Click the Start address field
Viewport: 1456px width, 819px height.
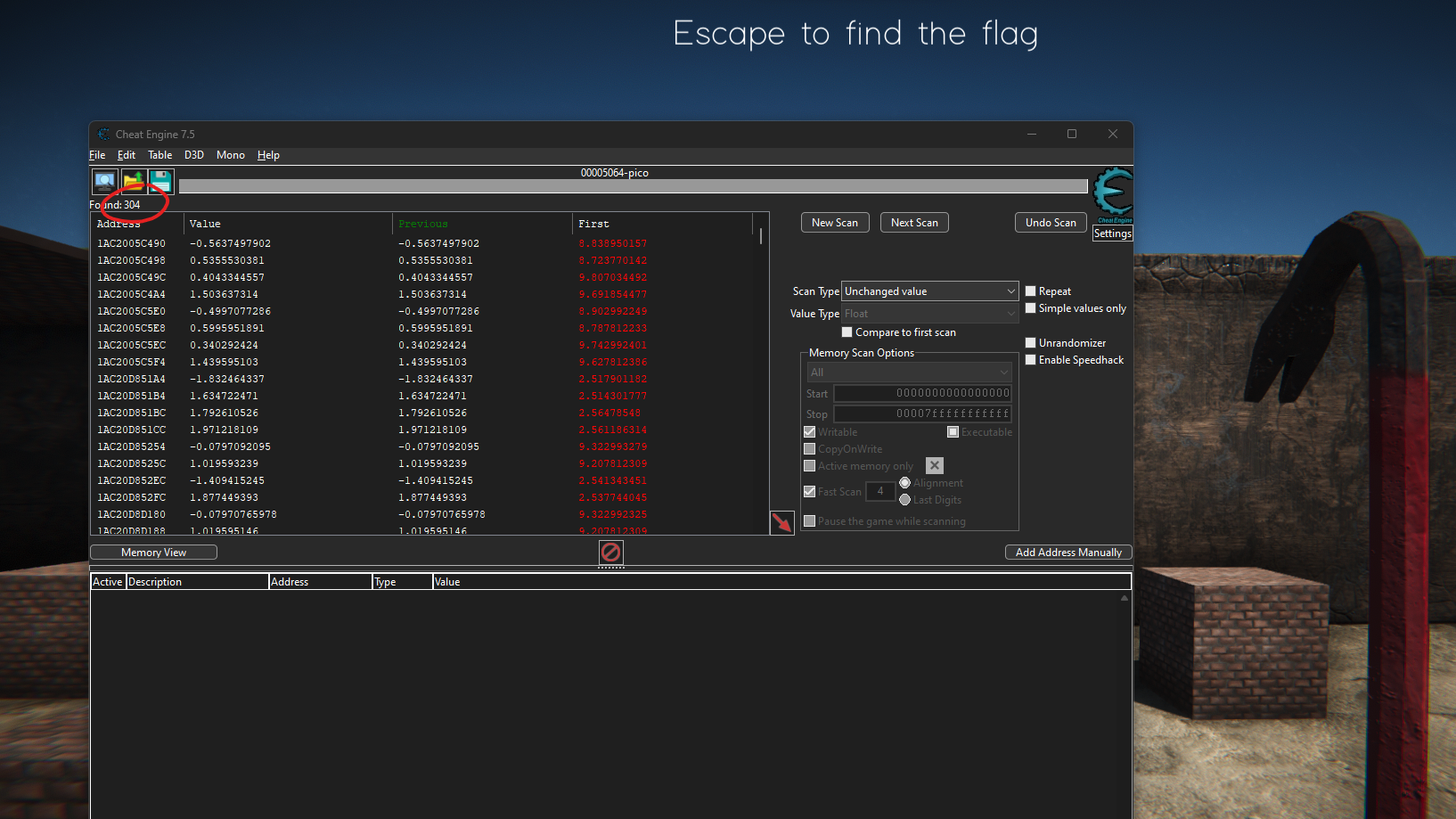pyautogui.click(x=922, y=393)
